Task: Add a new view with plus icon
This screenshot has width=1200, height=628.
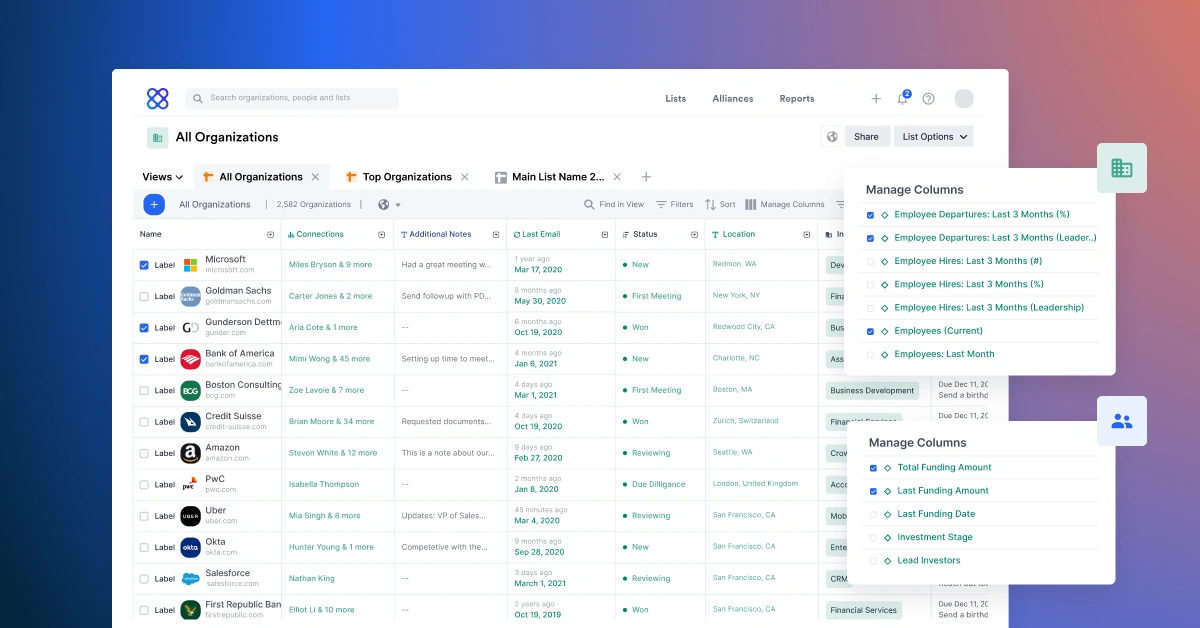Action: [x=646, y=177]
